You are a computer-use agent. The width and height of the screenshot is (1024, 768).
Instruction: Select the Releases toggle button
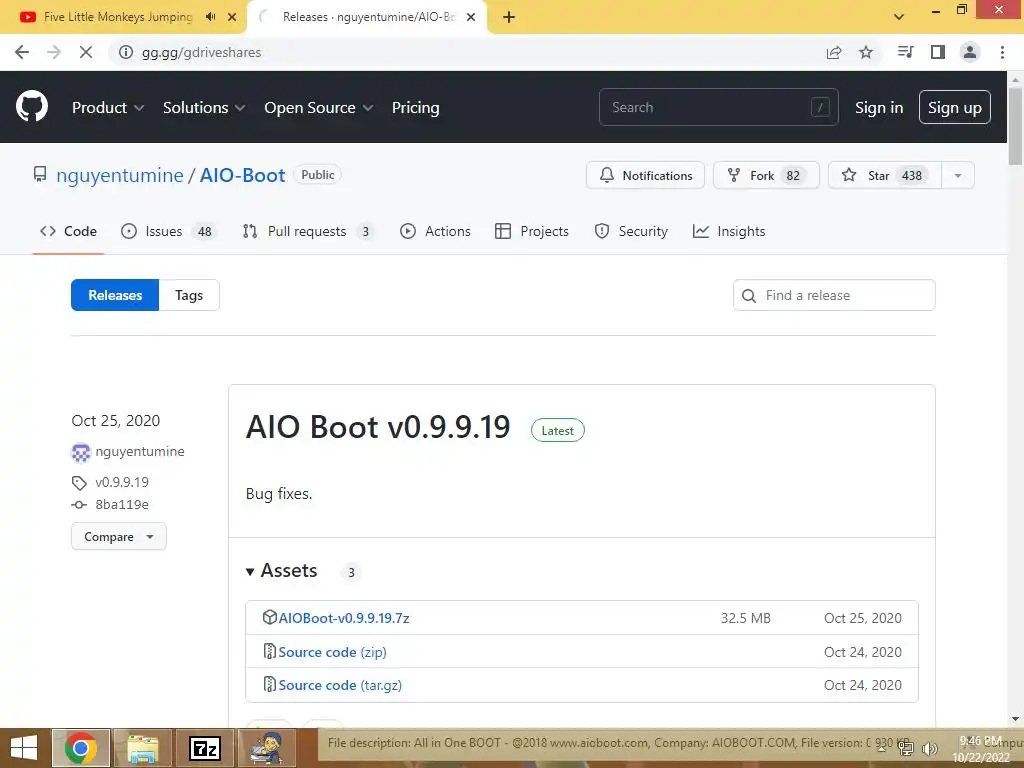115,295
